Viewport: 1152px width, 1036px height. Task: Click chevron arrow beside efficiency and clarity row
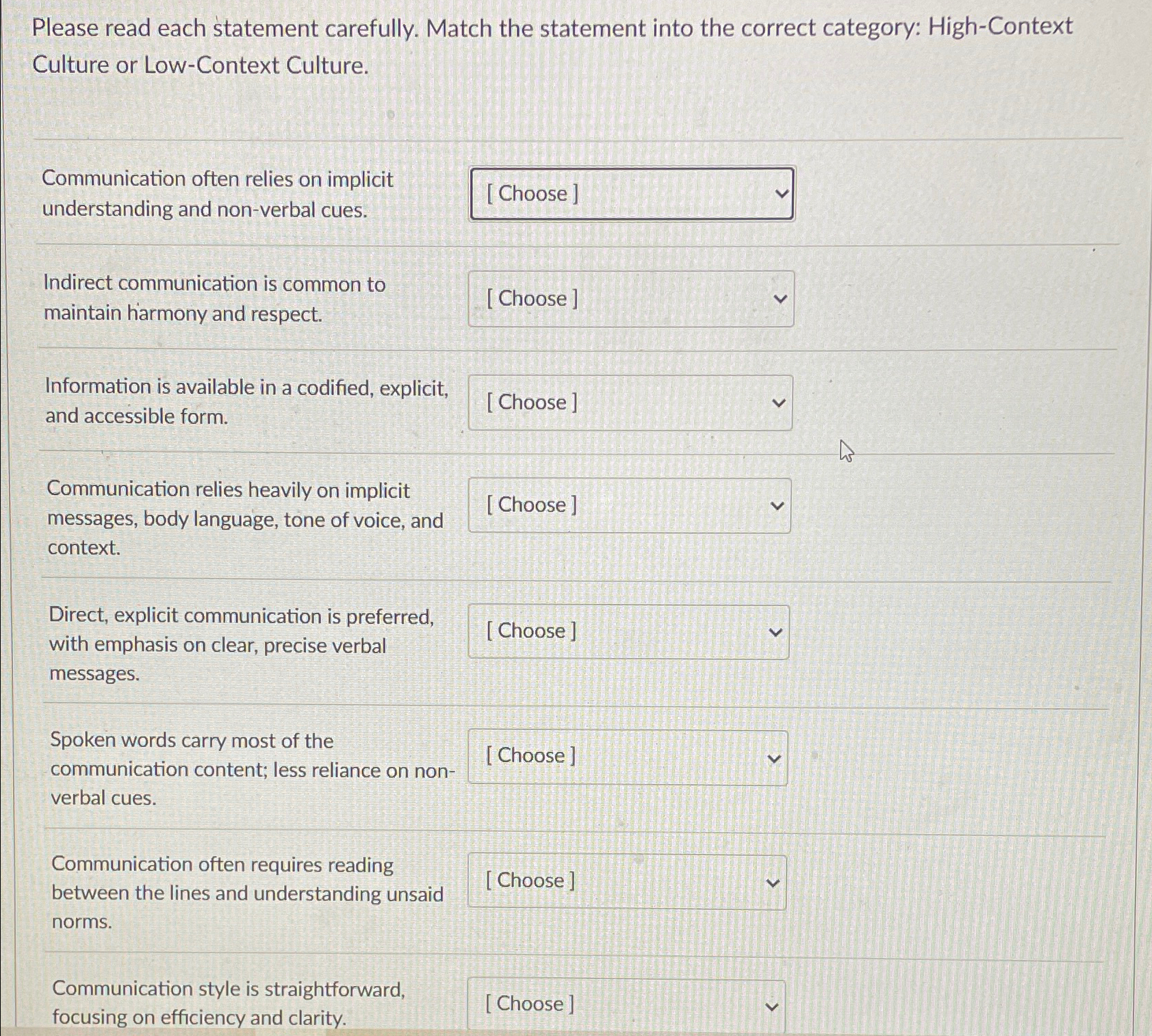tap(771, 1007)
